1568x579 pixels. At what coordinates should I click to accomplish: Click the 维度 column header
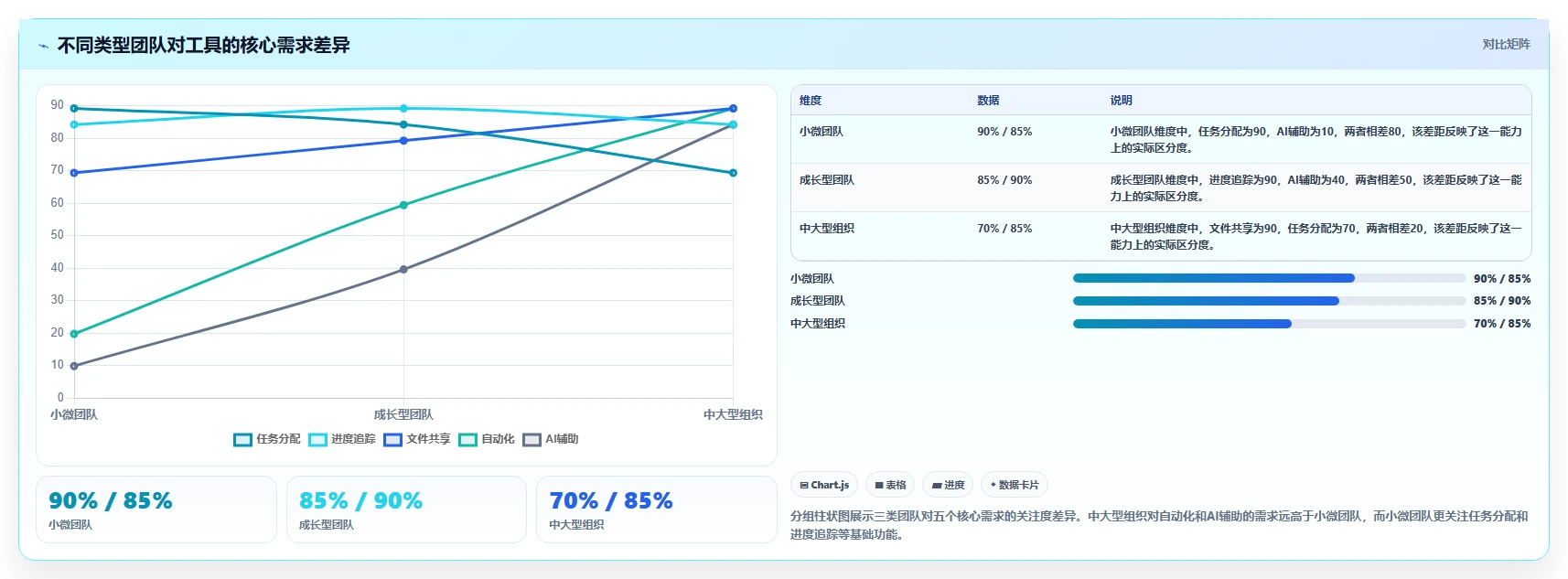click(x=811, y=101)
